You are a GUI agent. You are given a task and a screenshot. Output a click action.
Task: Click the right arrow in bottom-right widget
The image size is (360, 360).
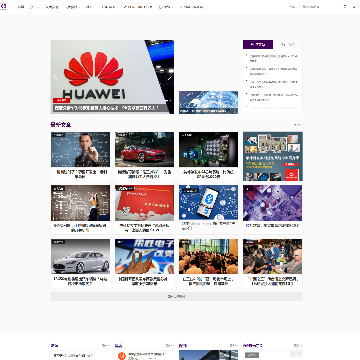299,354
